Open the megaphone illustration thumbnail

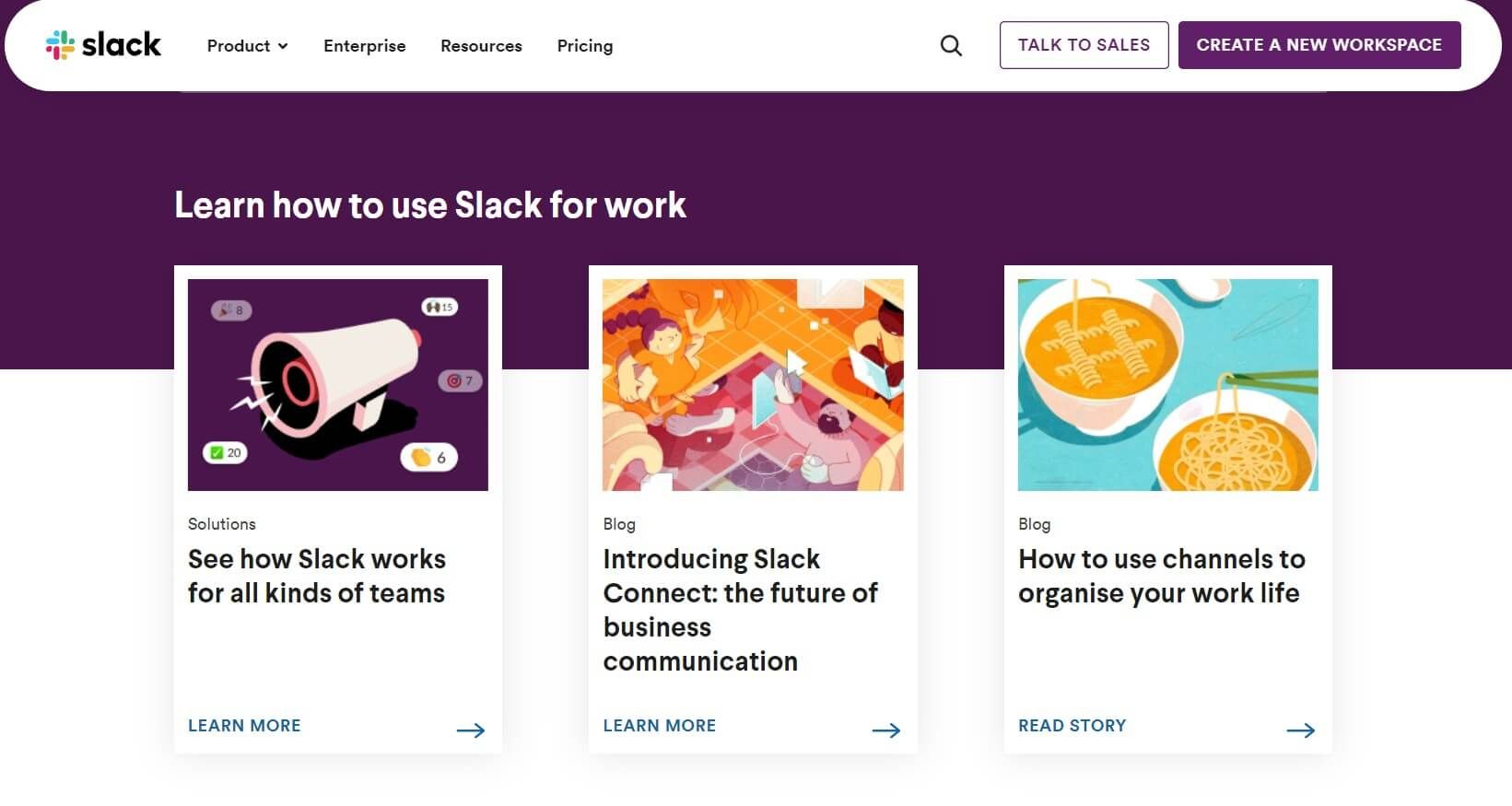pos(338,384)
